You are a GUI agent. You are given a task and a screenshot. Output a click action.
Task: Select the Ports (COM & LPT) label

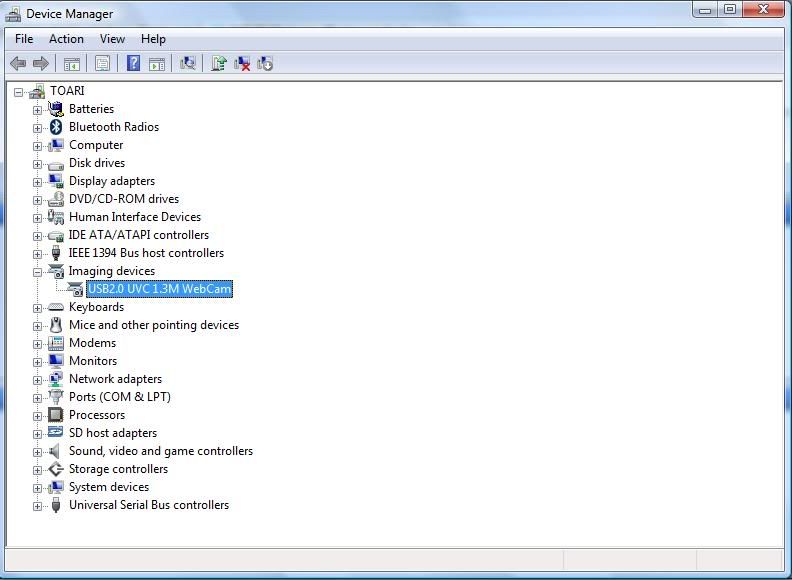(x=120, y=397)
